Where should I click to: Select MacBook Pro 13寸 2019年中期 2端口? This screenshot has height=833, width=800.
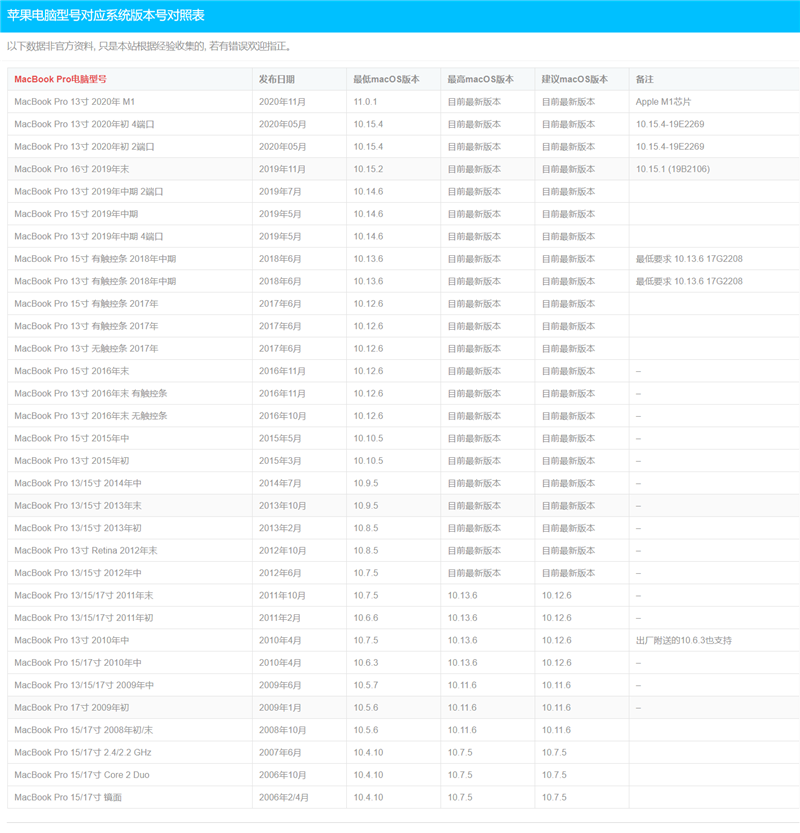click(89, 191)
